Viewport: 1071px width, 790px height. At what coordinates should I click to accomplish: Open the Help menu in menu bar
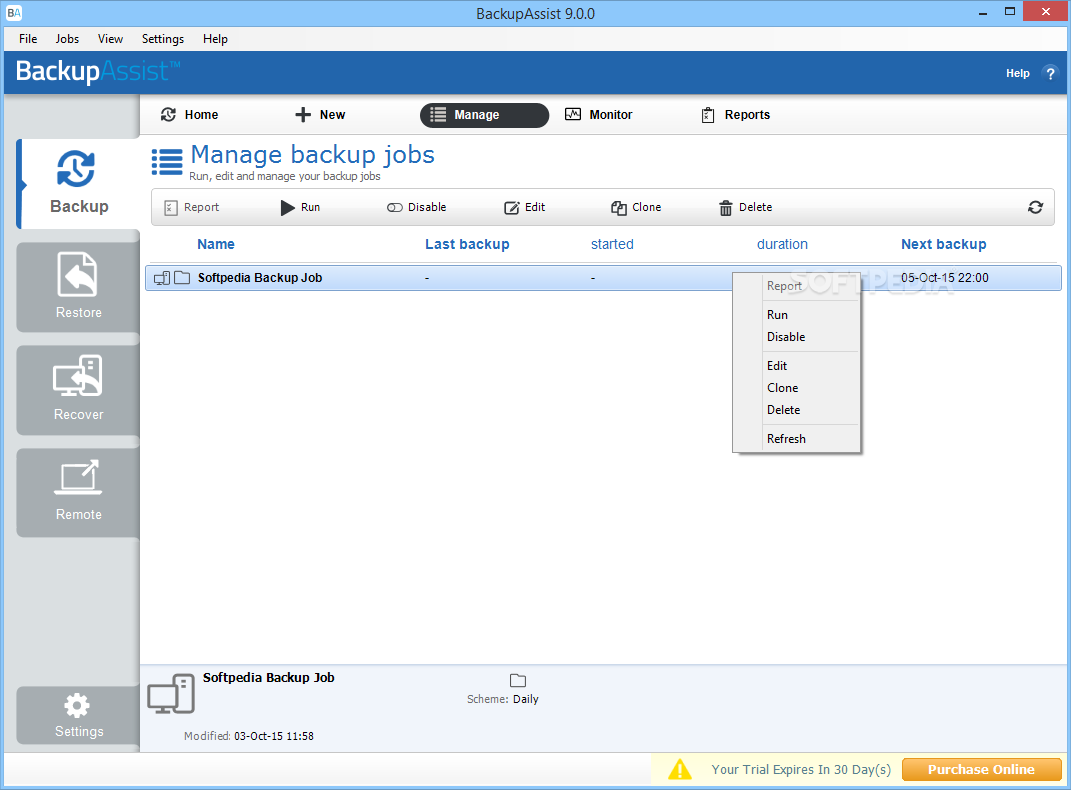coord(215,39)
